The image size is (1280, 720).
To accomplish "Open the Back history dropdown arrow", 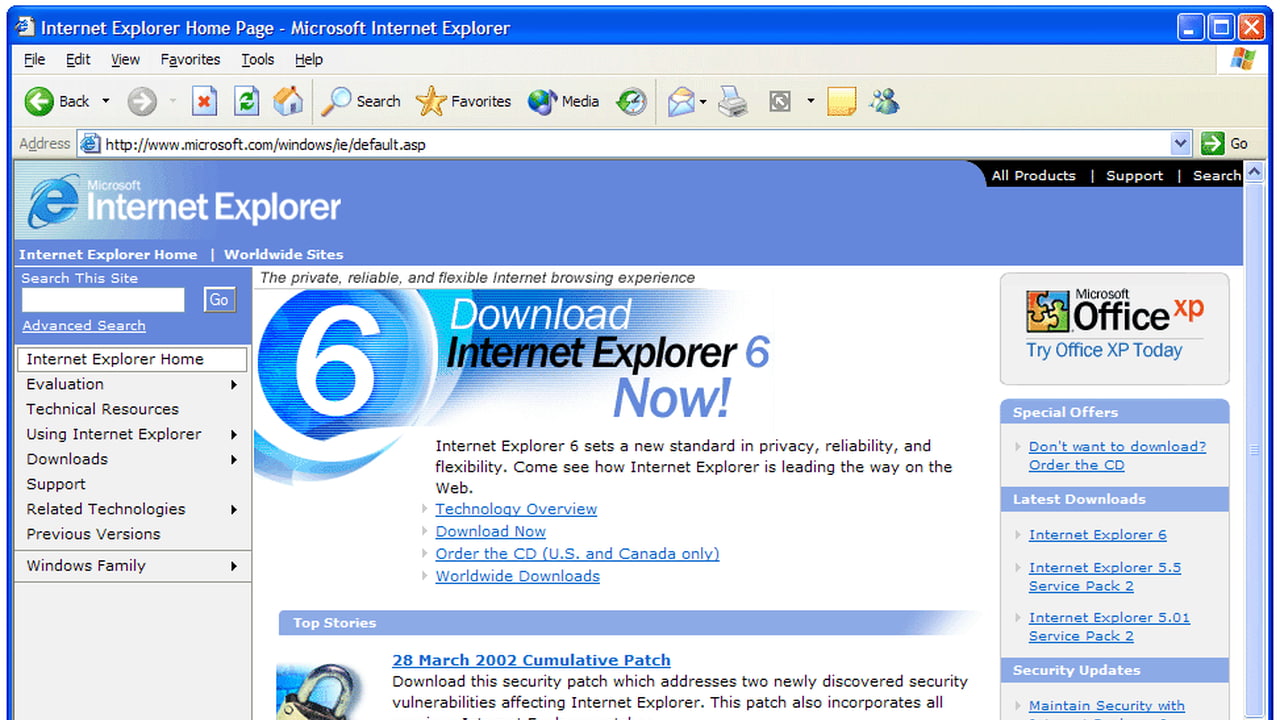I will click(x=106, y=101).
